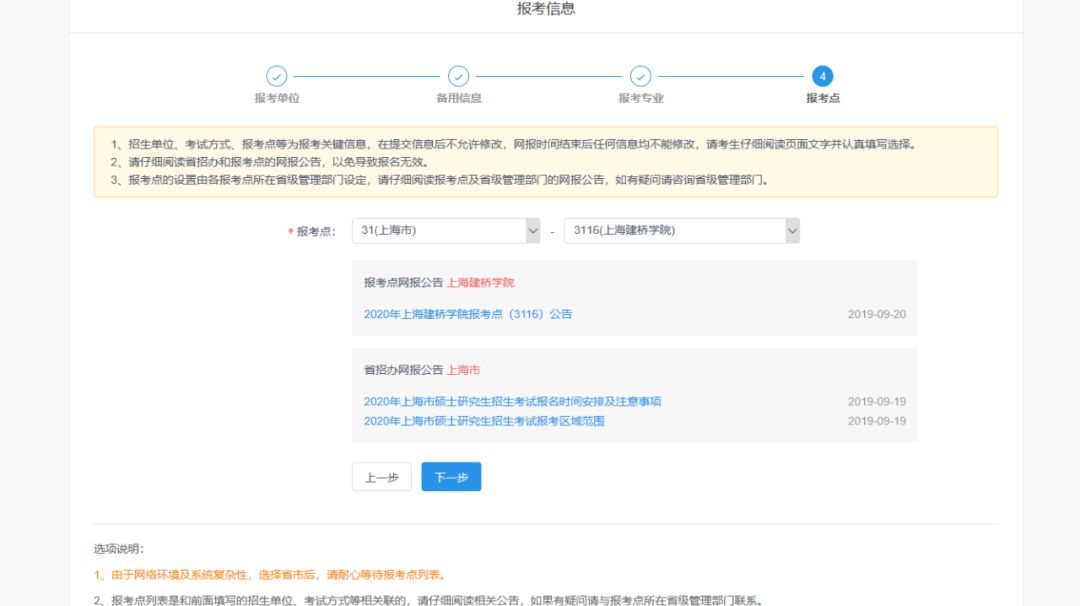Jump to the 报考专业 step label
Screen dimensions: 1080x606
click(640, 98)
